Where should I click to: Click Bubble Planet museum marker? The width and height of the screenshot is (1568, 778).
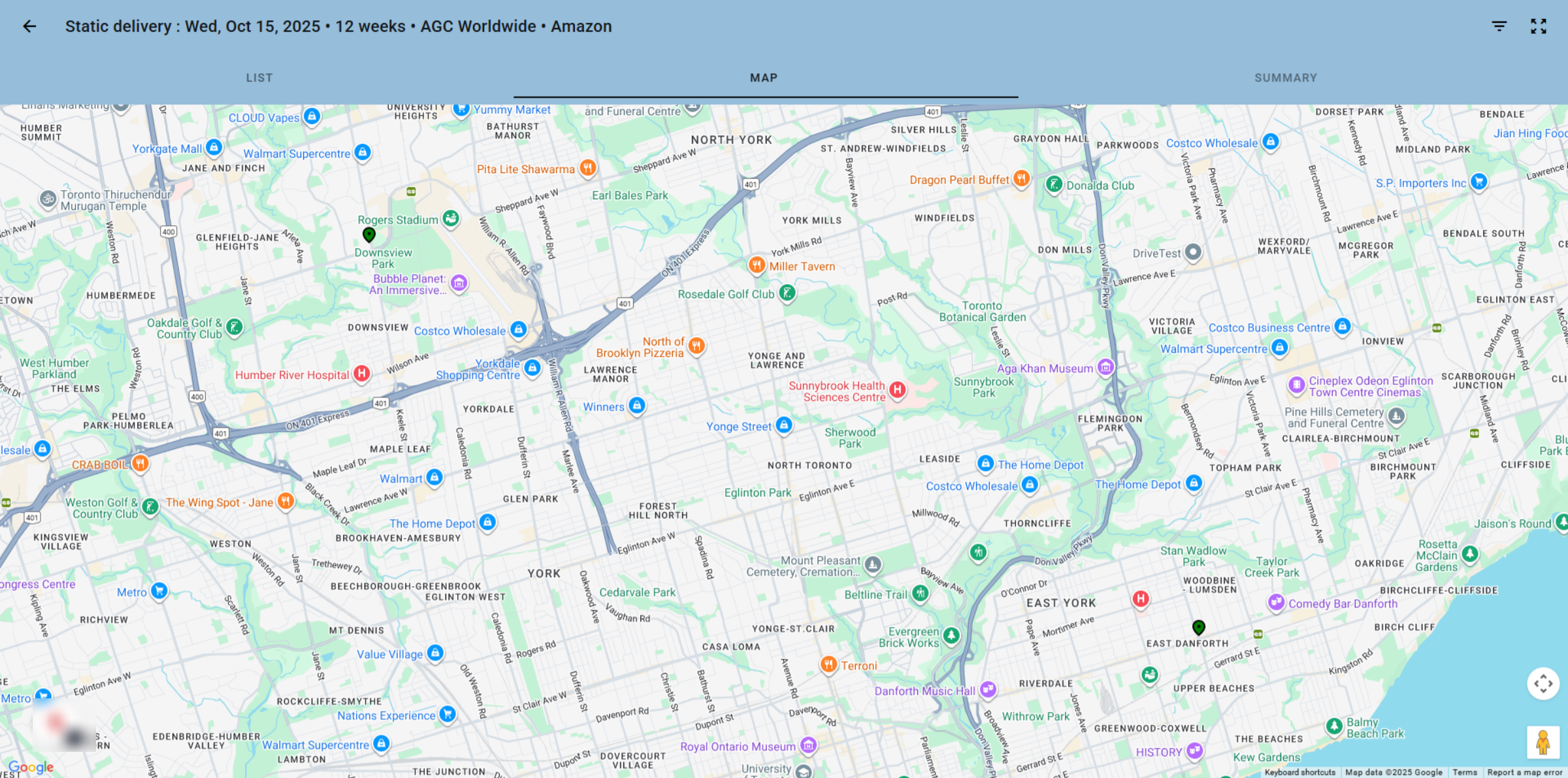(x=459, y=283)
